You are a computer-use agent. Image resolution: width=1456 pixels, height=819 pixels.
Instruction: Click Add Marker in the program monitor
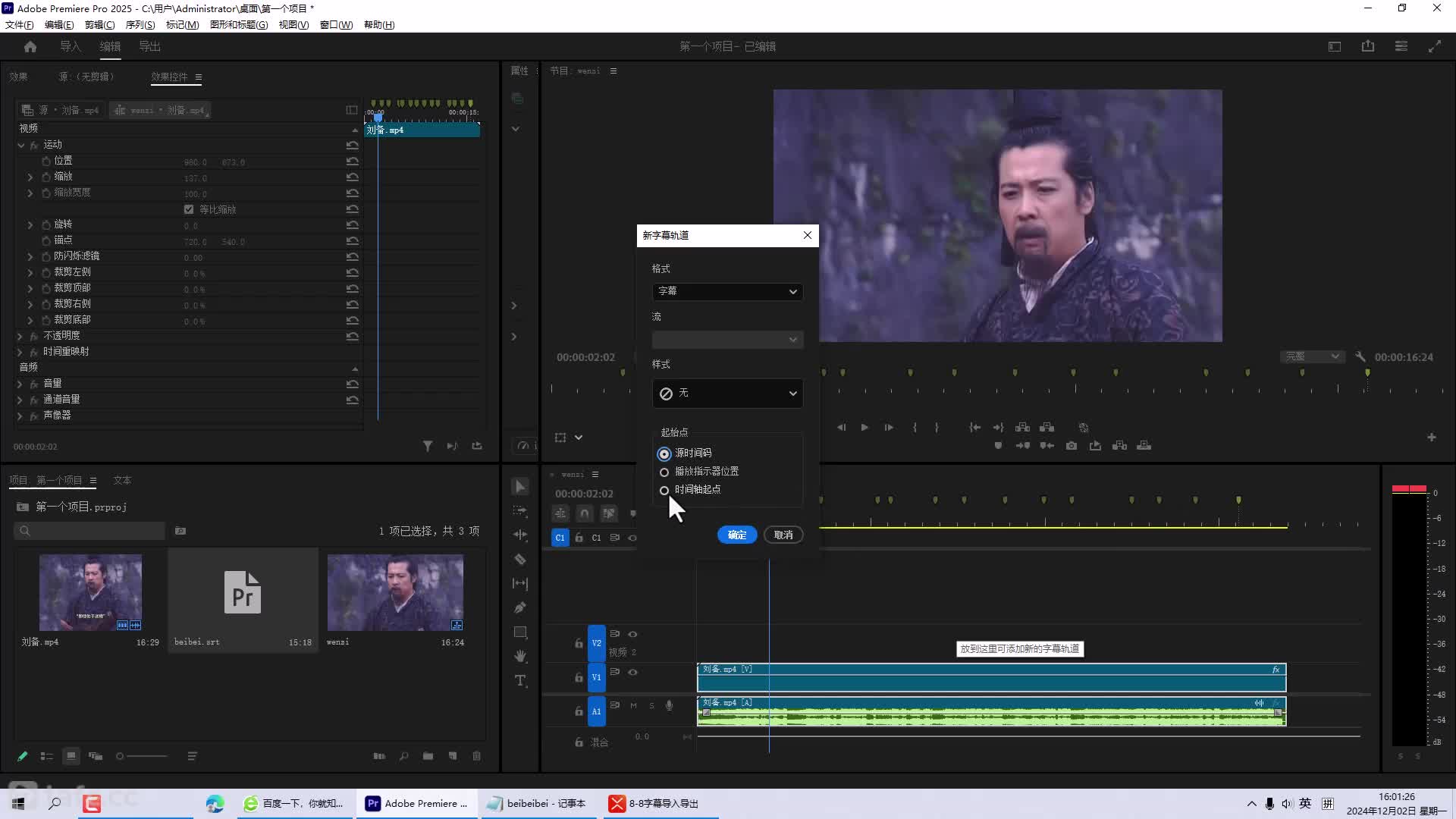point(998,446)
